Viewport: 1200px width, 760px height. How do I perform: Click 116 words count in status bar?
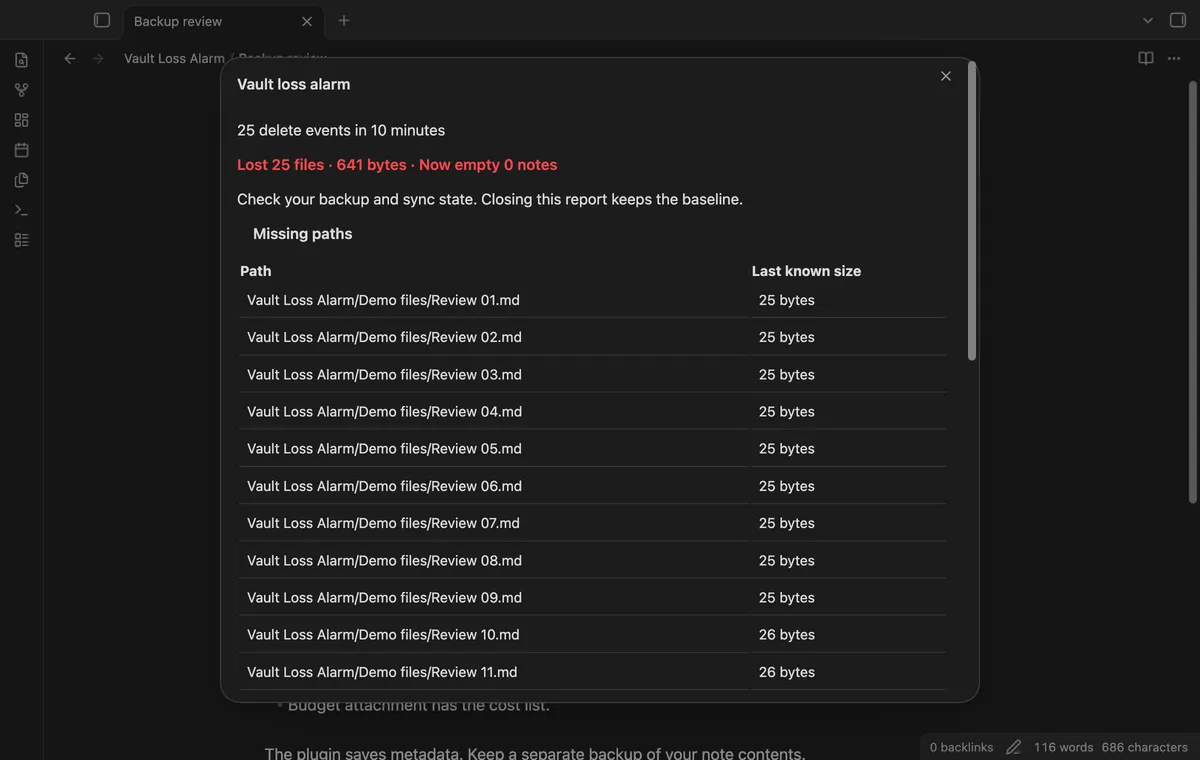1063,747
